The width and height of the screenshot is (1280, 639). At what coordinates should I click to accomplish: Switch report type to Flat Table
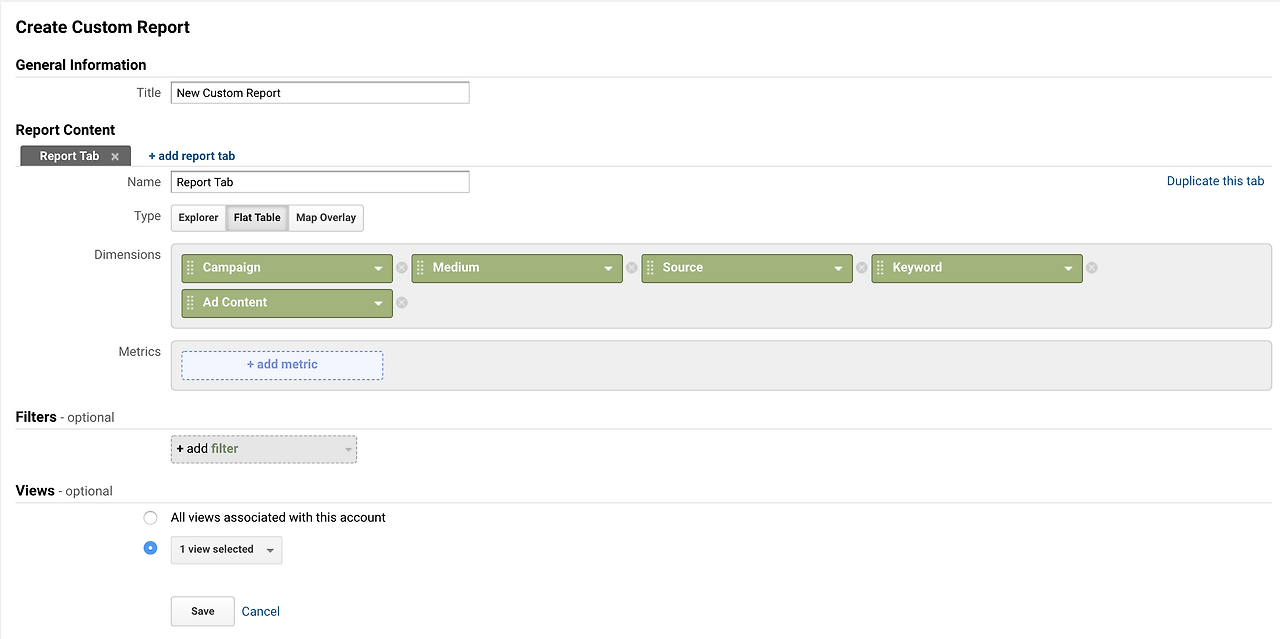point(257,218)
